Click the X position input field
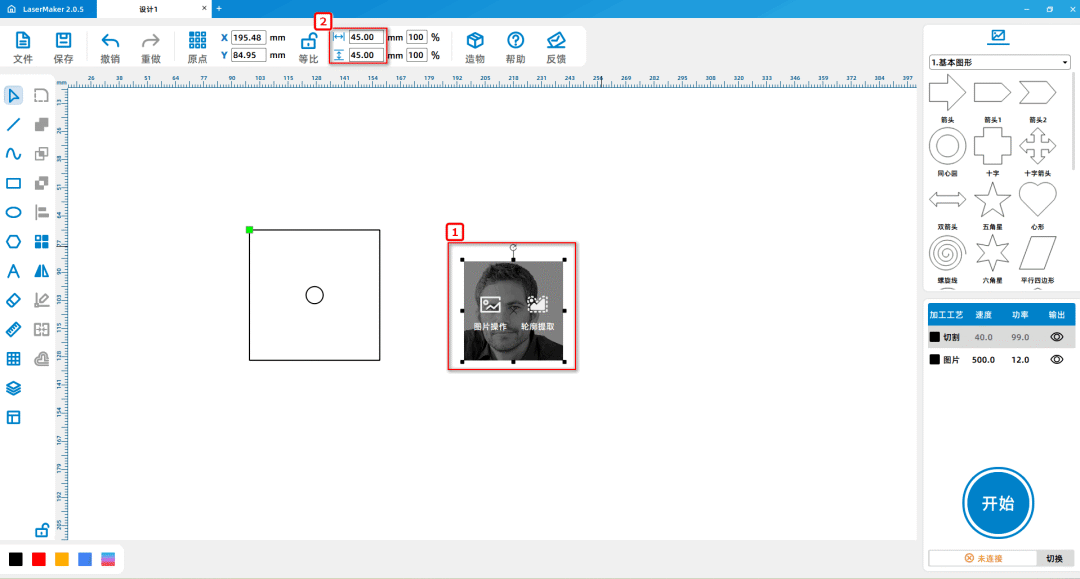1080x579 pixels. coord(248,37)
